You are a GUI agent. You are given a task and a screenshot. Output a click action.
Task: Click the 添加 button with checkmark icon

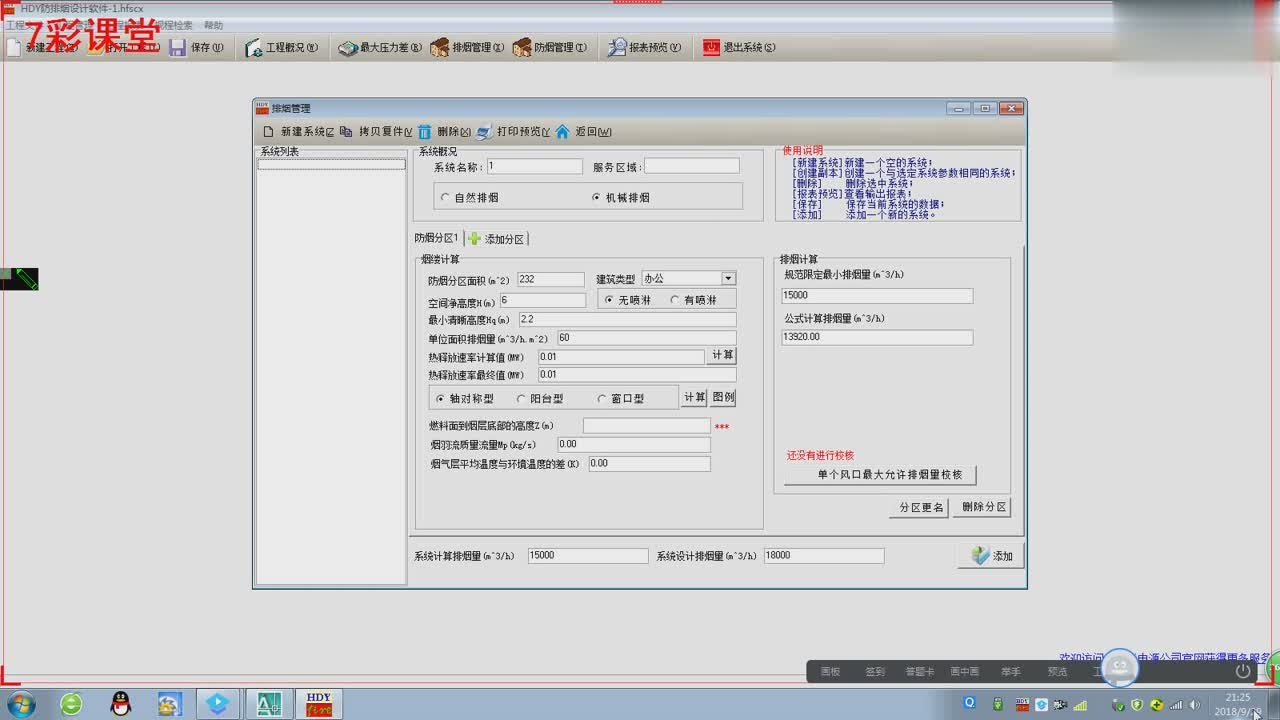(990, 556)
